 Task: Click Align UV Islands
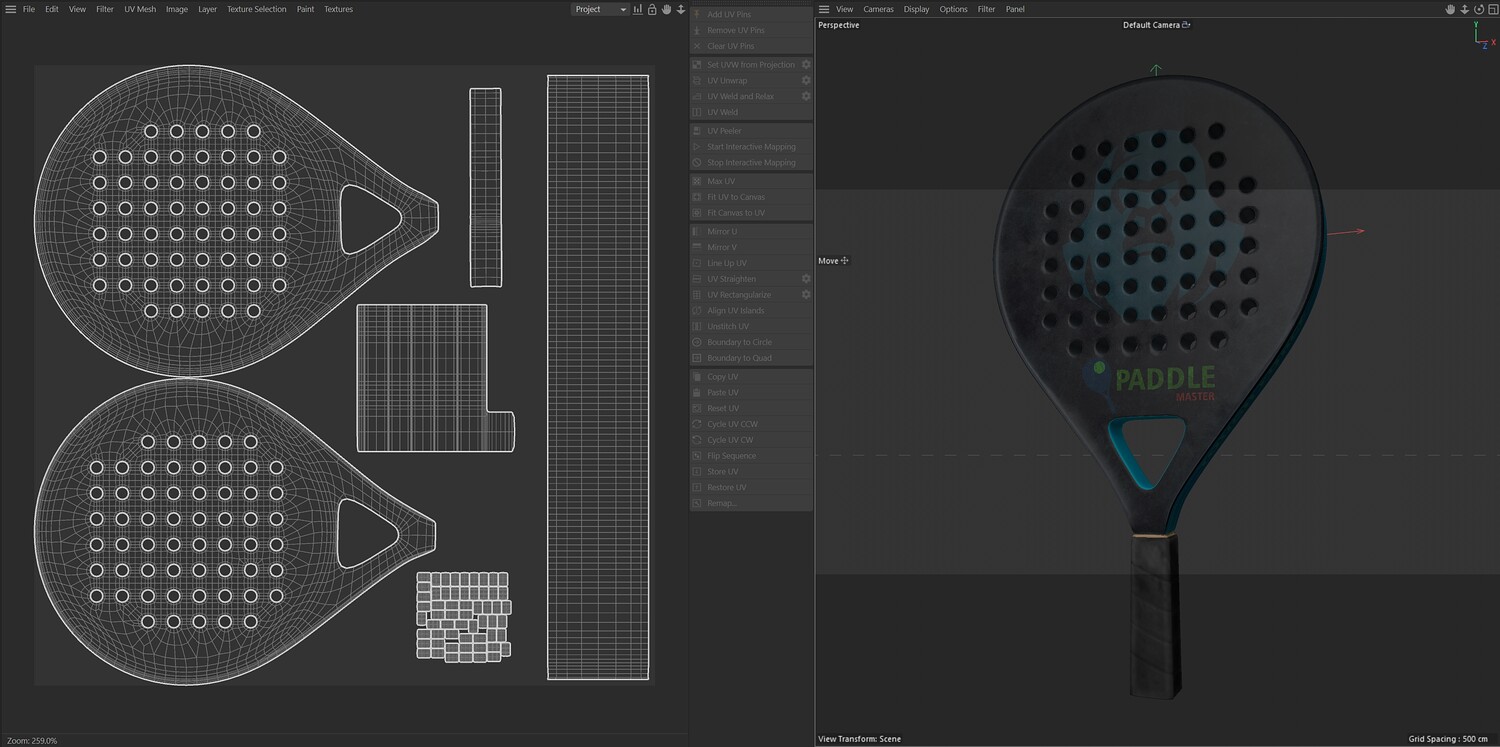tap(751, 311)
